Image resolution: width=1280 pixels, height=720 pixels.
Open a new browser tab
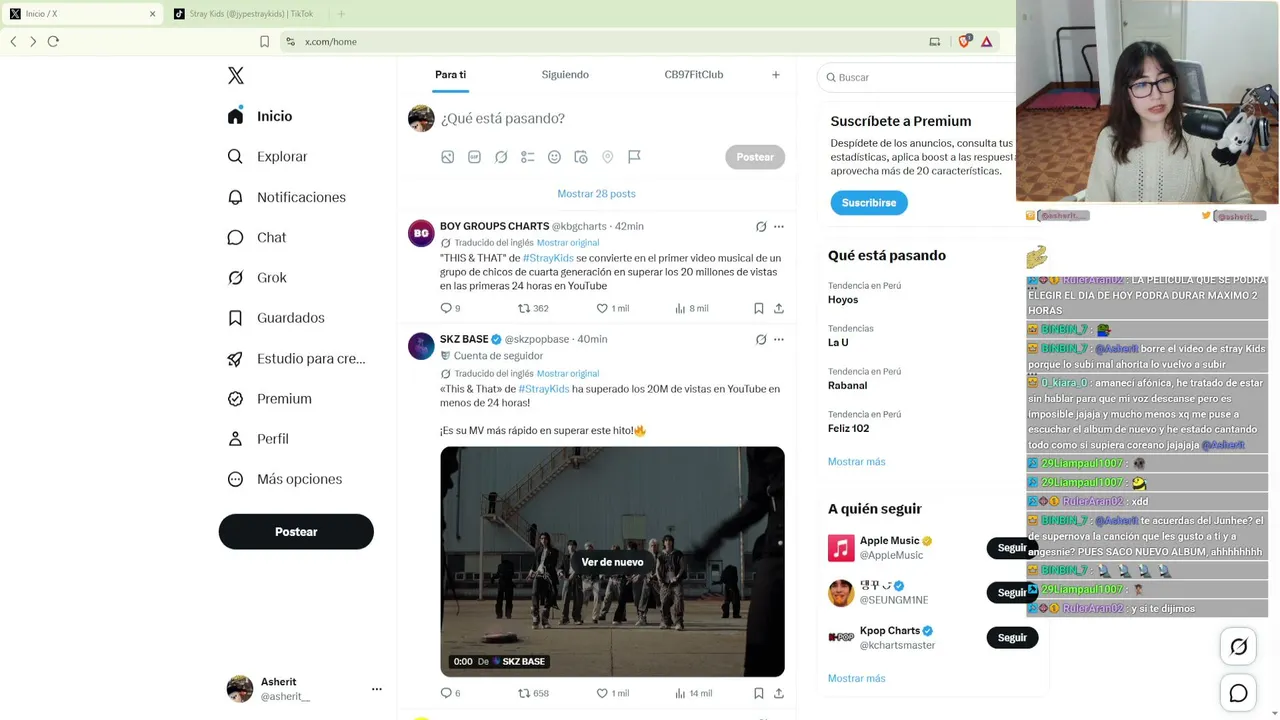[x=341, y=14]
